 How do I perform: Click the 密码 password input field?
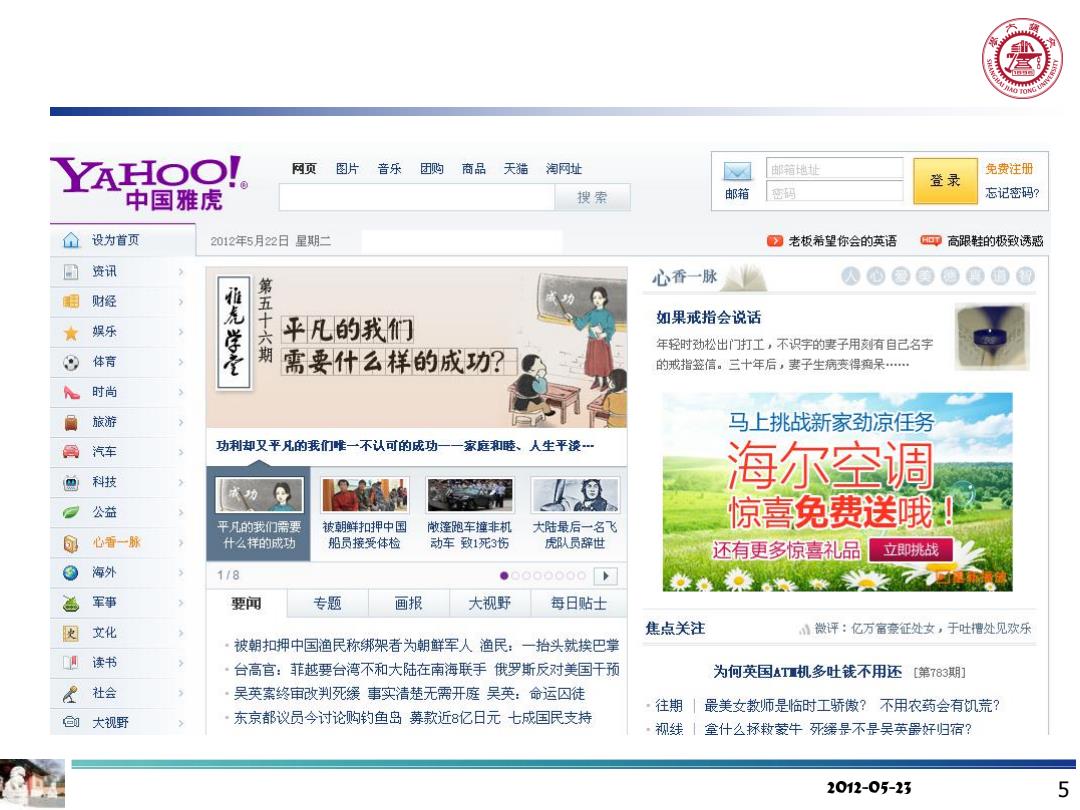tap(834, 192)
